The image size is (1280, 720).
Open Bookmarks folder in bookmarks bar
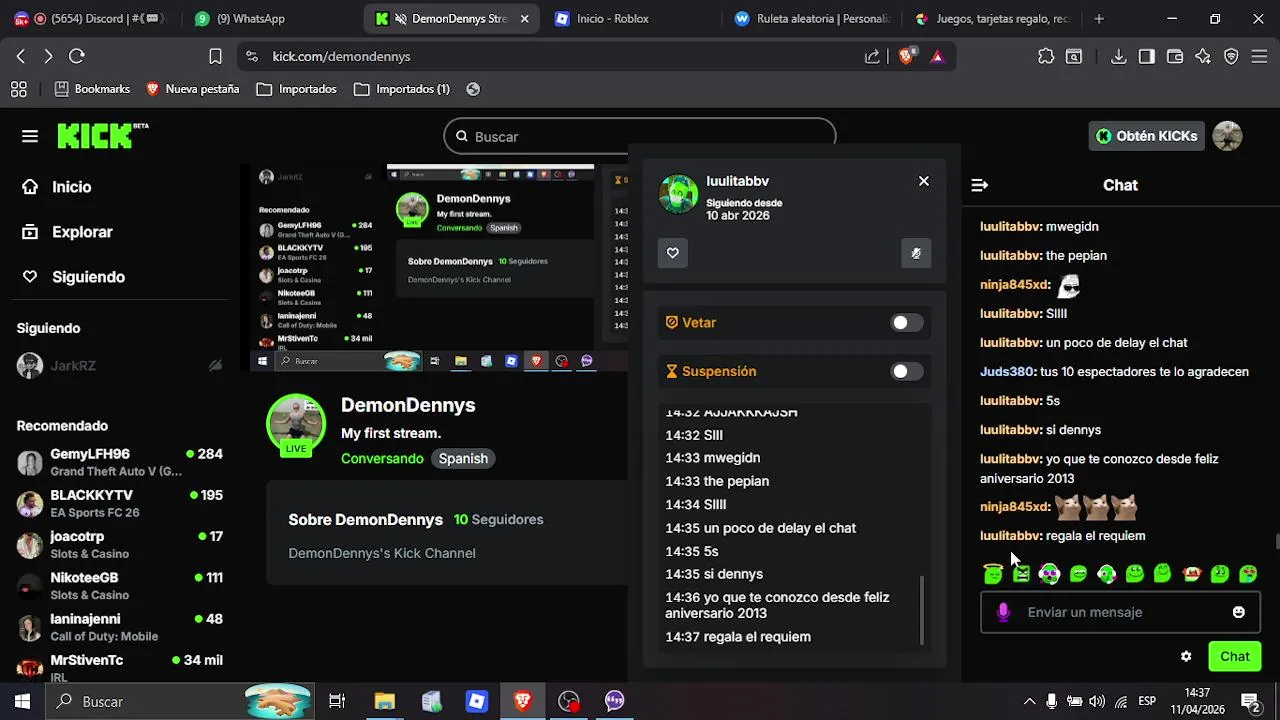click(x=92, y=89)
